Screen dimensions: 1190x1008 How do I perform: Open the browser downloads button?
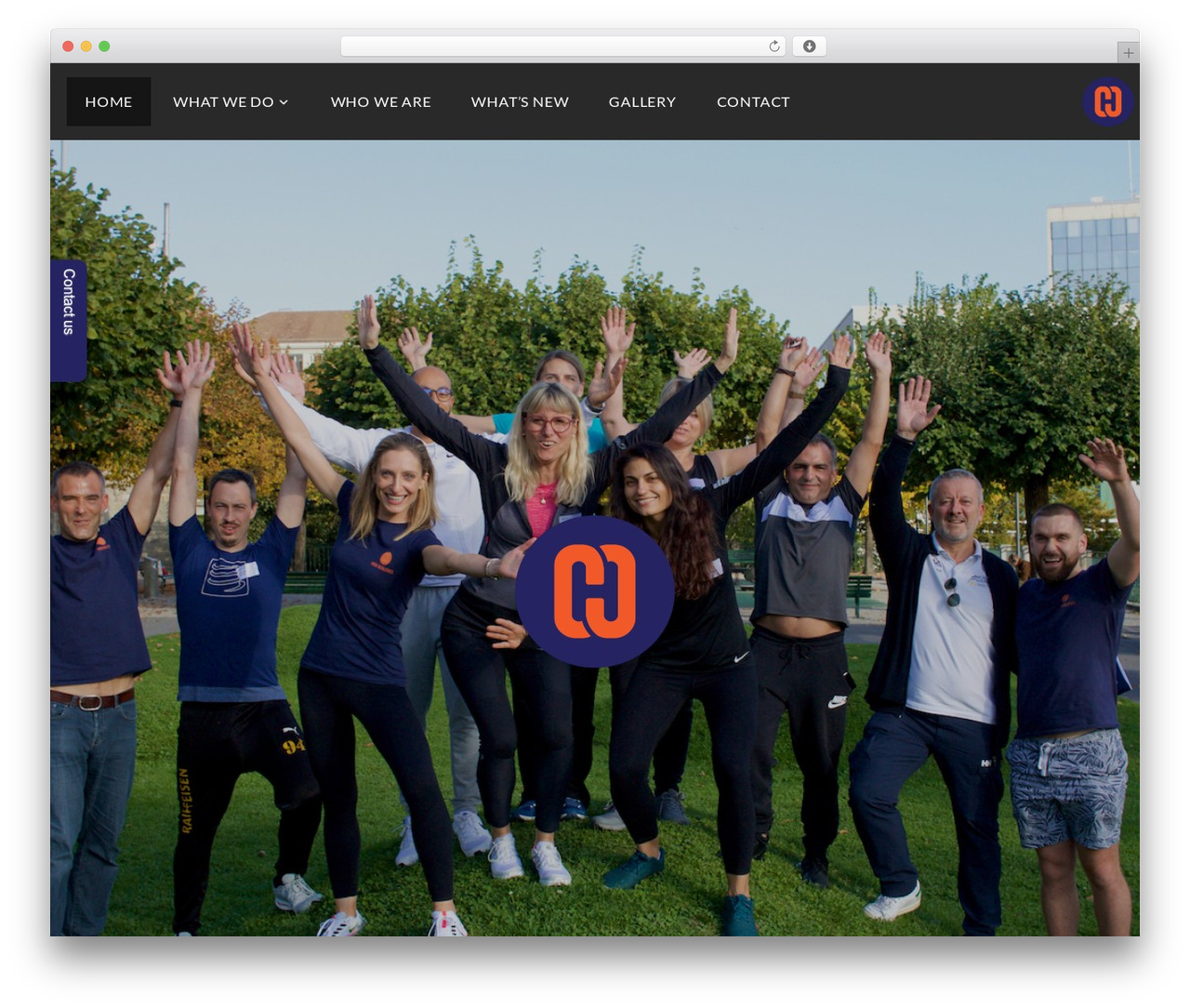[810, 46]
